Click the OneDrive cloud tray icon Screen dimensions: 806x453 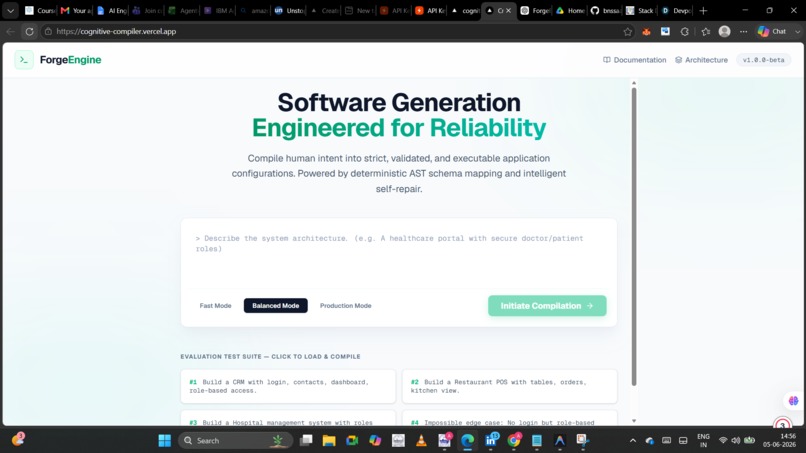coord(650,441)
